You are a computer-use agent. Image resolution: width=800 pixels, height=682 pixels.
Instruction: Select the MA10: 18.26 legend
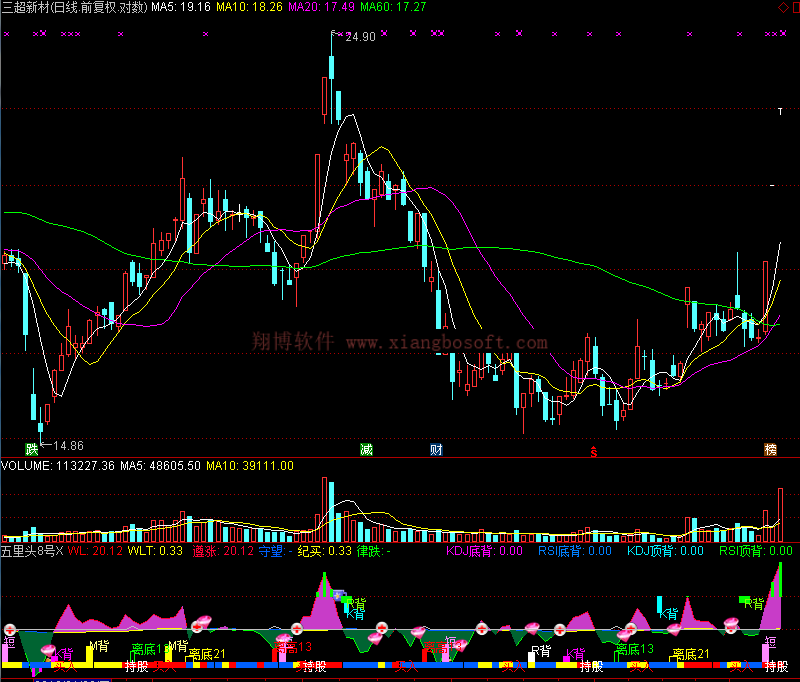pos(249,7)
